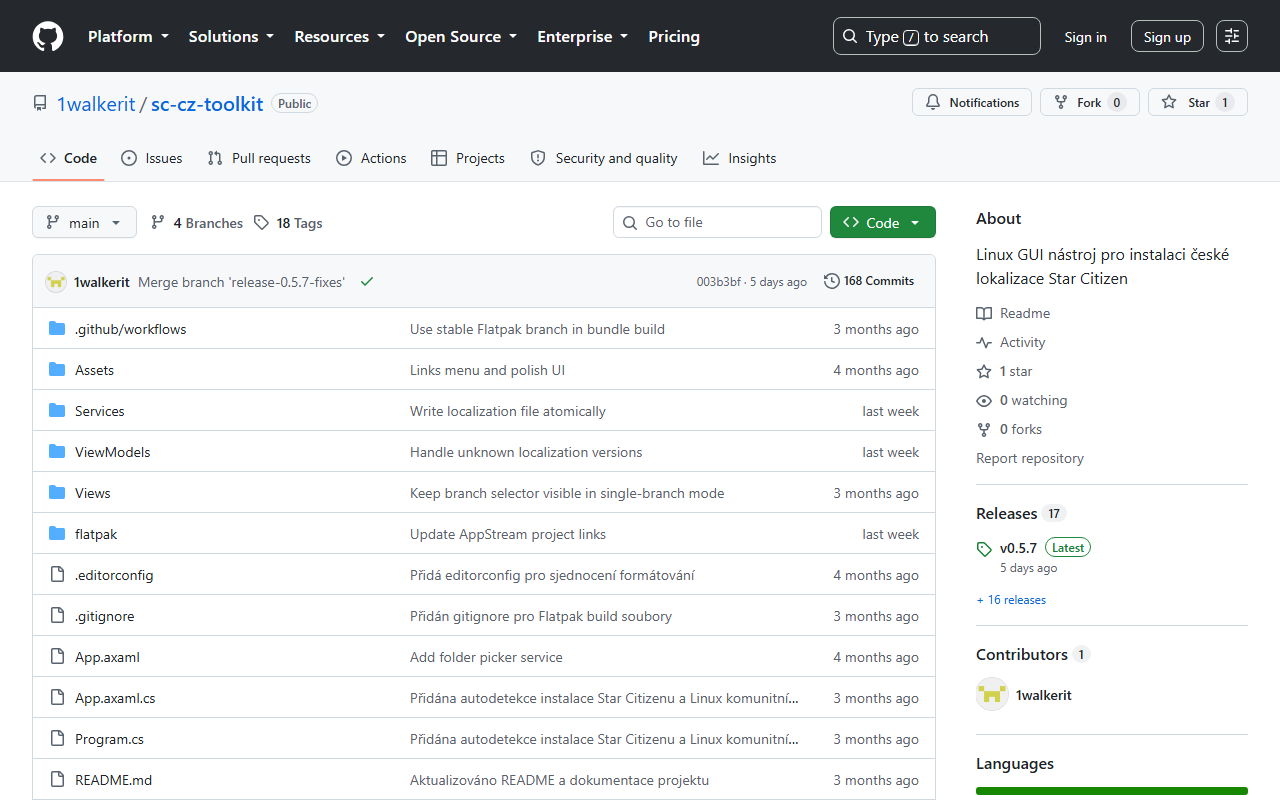
Task: Click the 1walkerit contributor avatar
Action: (x=992, y=695)
